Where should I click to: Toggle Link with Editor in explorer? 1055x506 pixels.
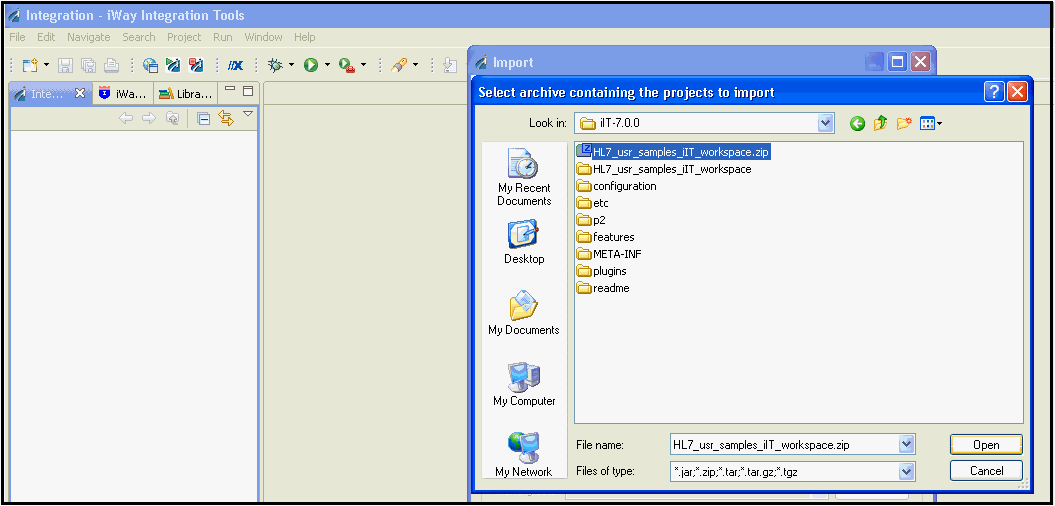(226, 119)
